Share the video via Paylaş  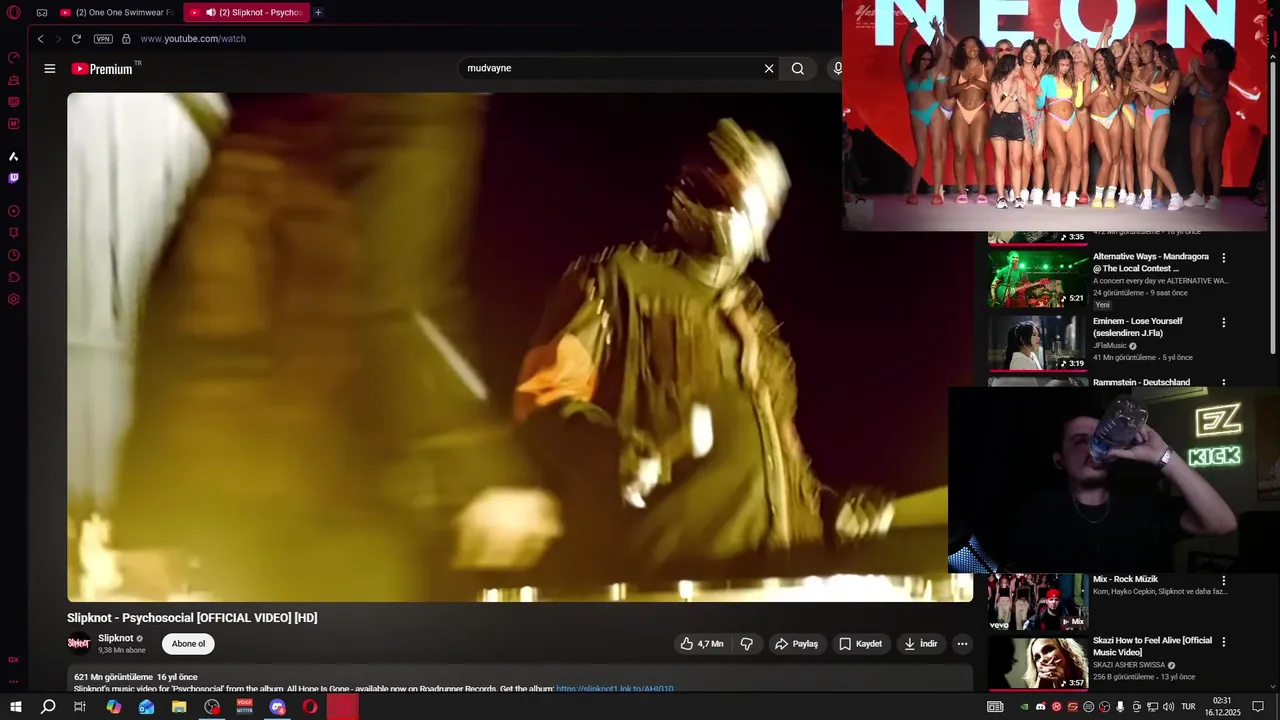coord(797,644)
